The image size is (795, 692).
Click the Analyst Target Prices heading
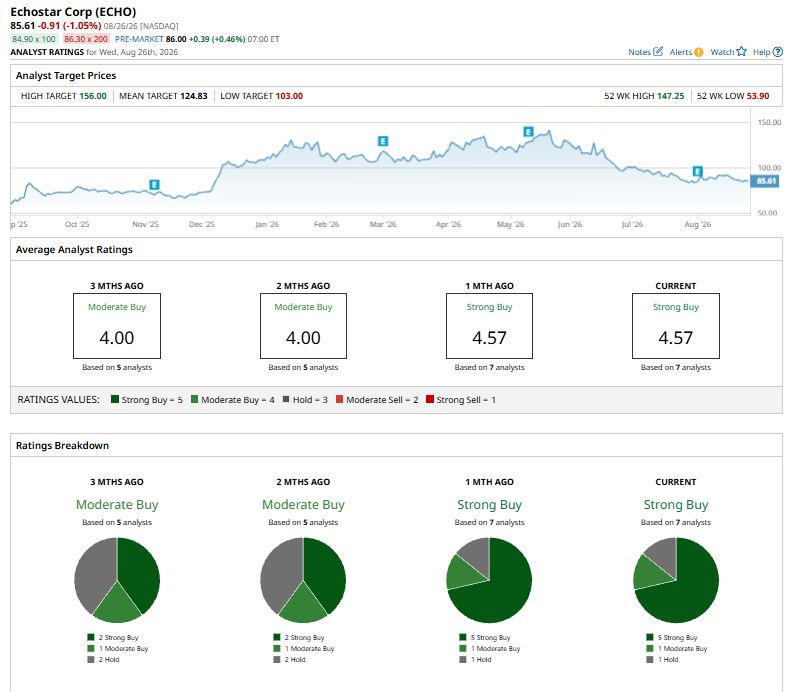[66, 76]
